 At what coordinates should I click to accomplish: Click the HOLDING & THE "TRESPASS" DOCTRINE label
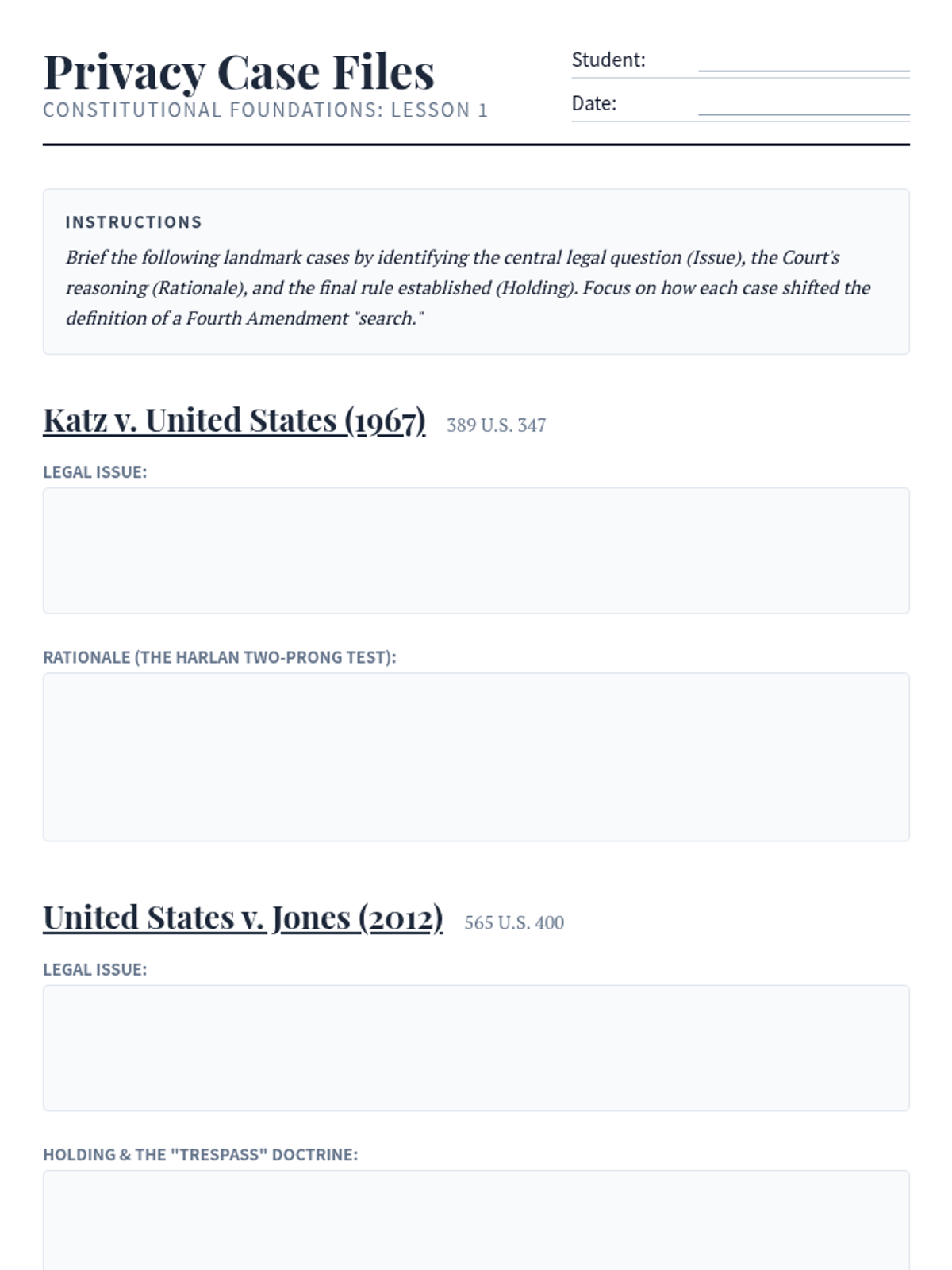[200, 1155]
